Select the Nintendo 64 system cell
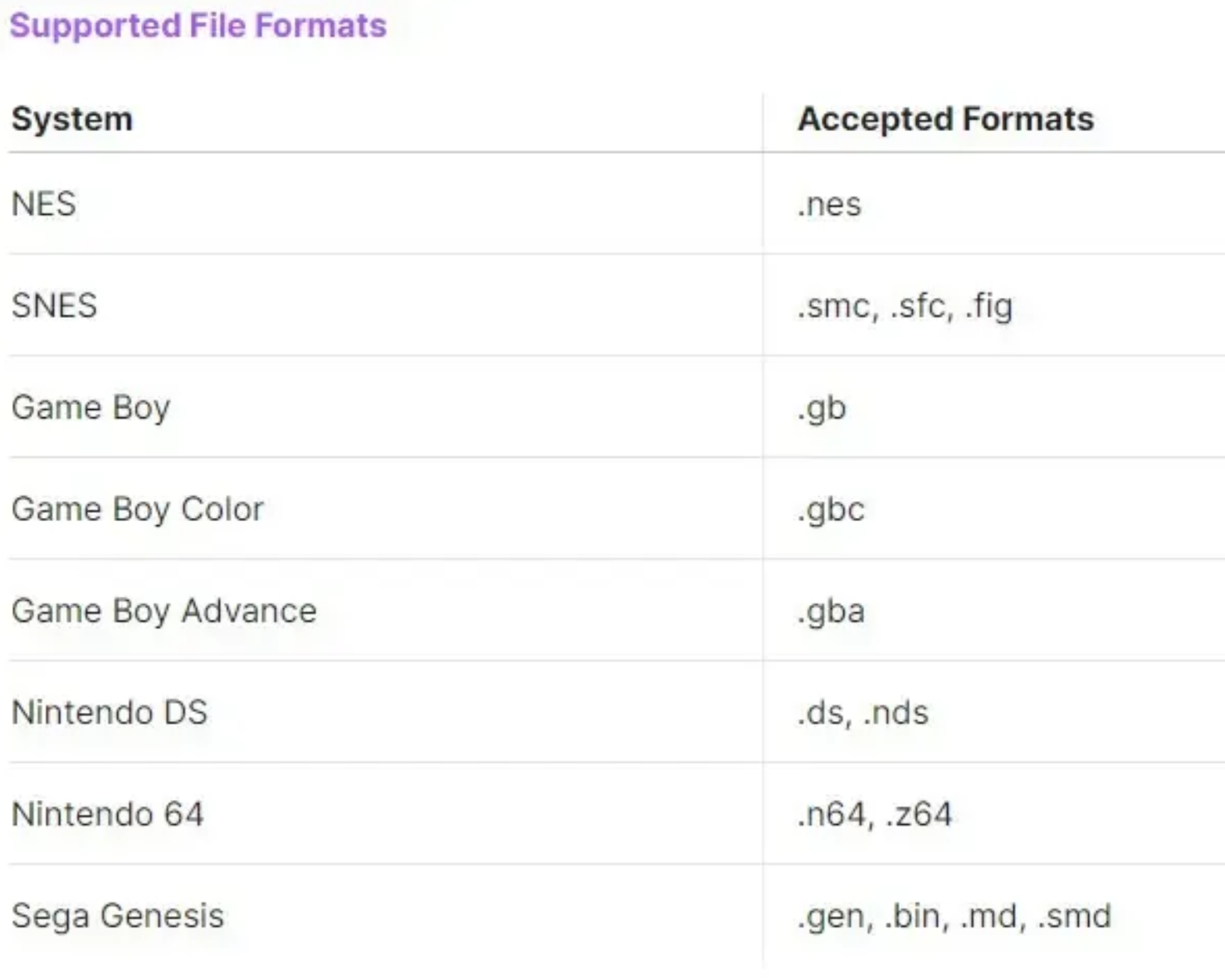 click(x=108, y=814)
